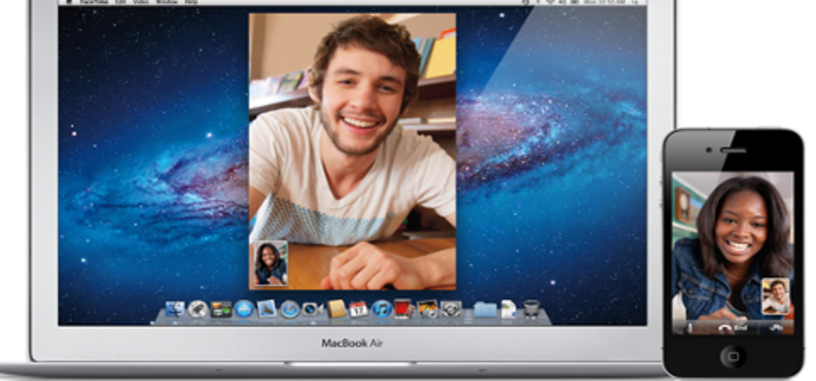The image size is (816, 381).
Task: Click the FaceTime video window on MacBook
Action: (352, 151)
